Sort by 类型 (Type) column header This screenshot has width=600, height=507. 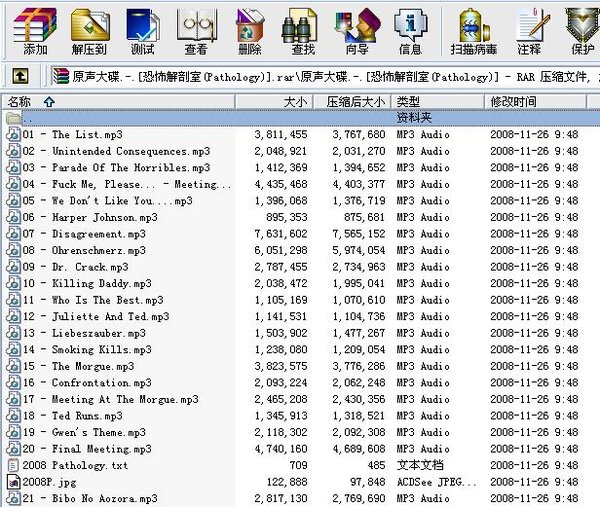tap(438, 102)
